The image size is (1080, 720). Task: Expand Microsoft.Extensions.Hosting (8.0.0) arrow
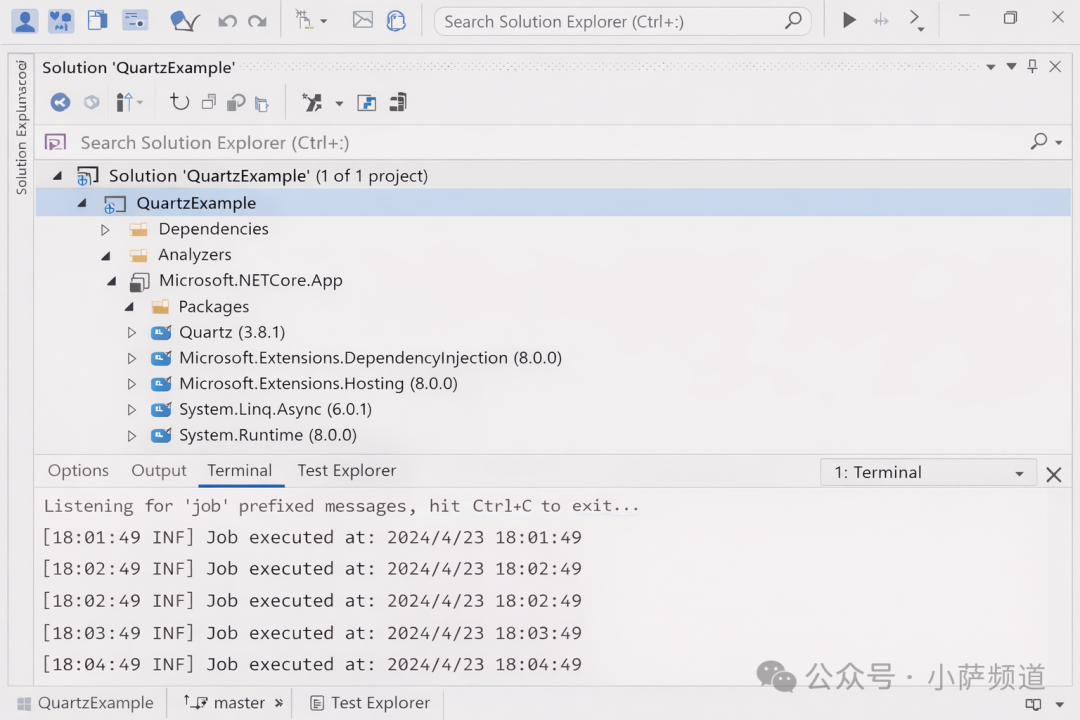(x=132, y=384)
